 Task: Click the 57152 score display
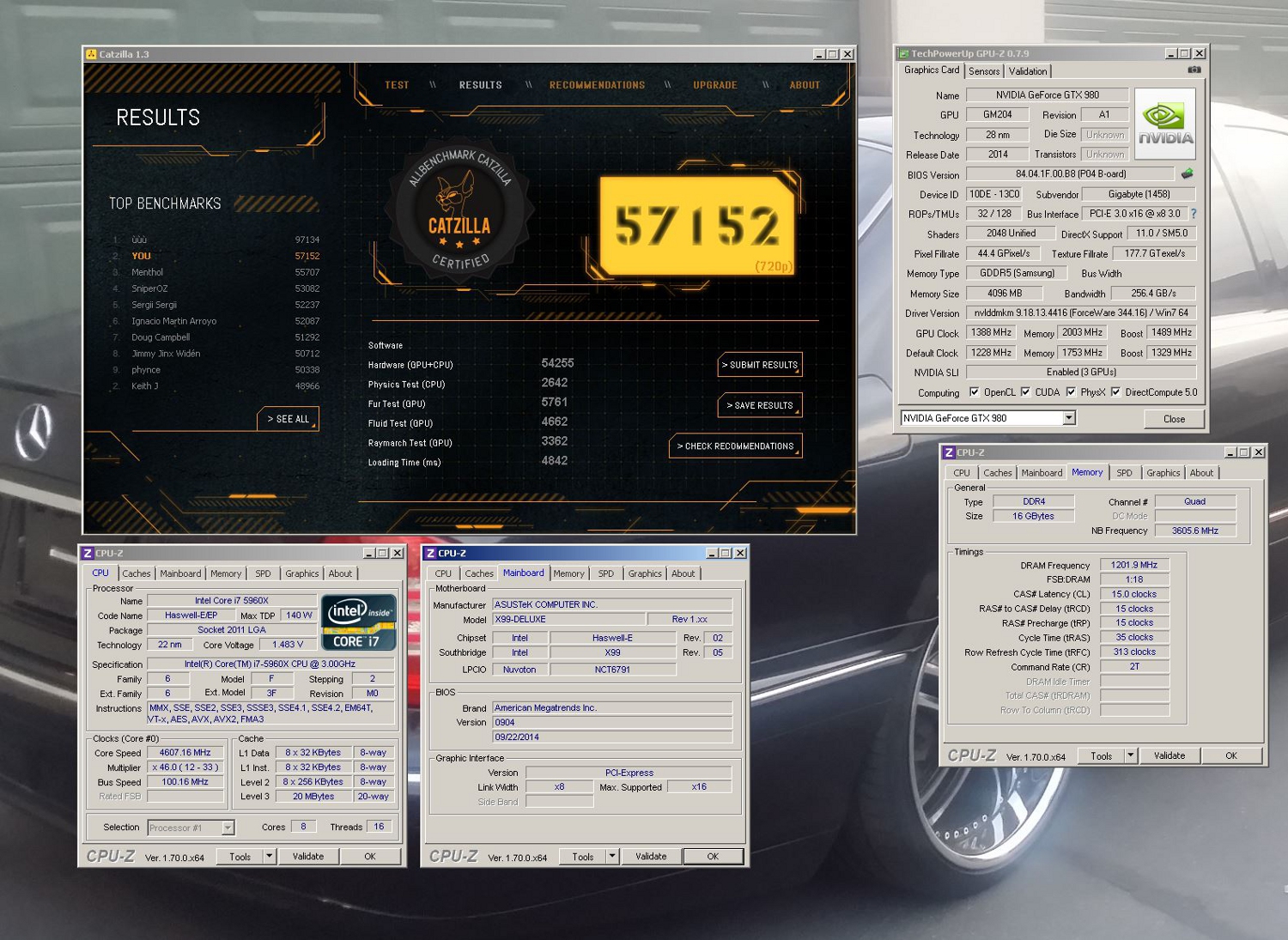tap(696, 227)
